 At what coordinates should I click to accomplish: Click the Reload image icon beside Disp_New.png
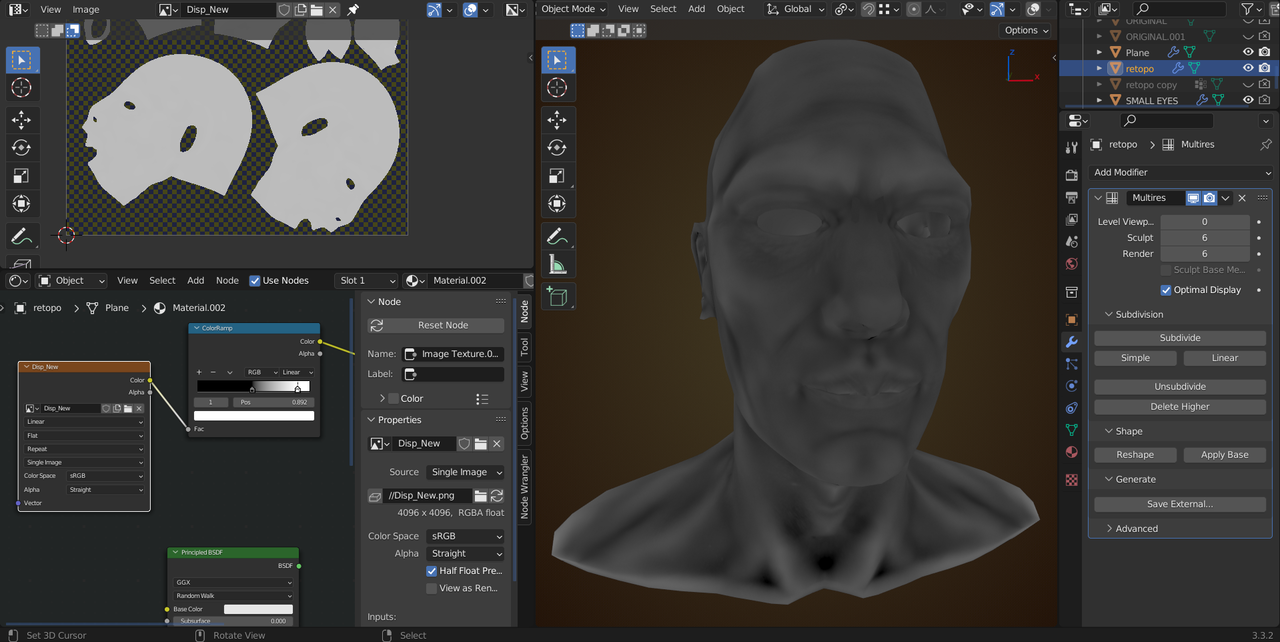point(497,496)
